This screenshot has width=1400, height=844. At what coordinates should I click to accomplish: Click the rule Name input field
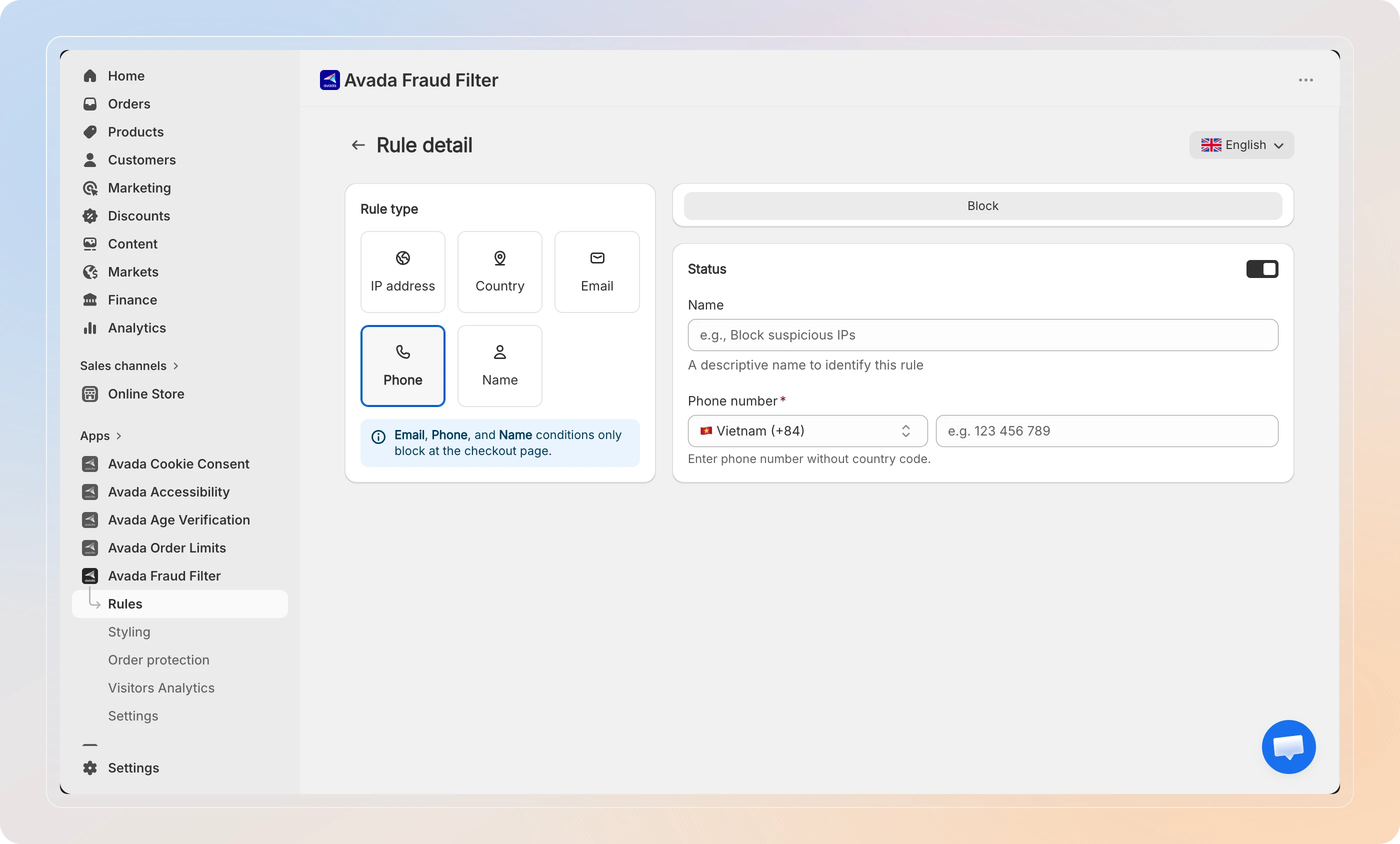[983, 335]
